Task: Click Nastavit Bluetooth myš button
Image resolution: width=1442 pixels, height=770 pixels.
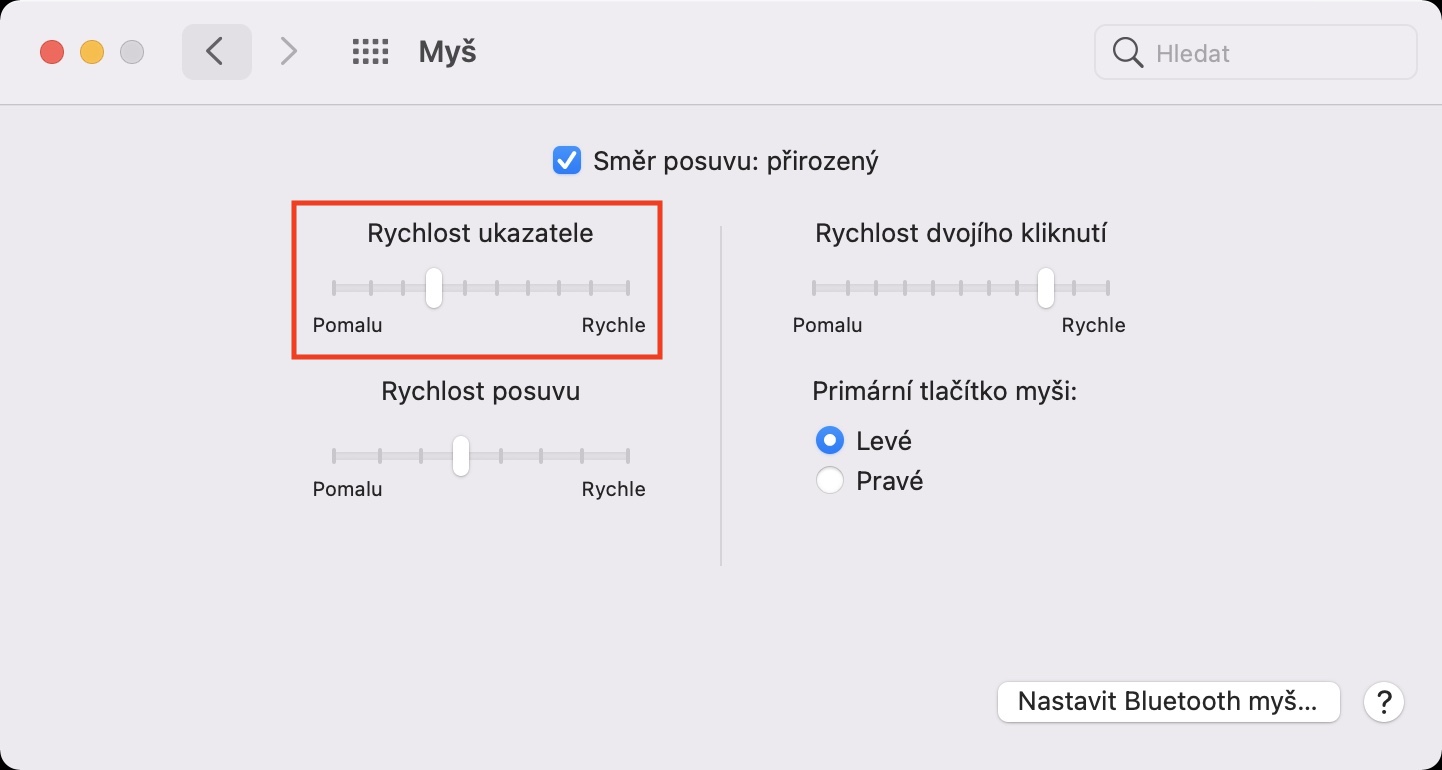Action: point(1168,701)
